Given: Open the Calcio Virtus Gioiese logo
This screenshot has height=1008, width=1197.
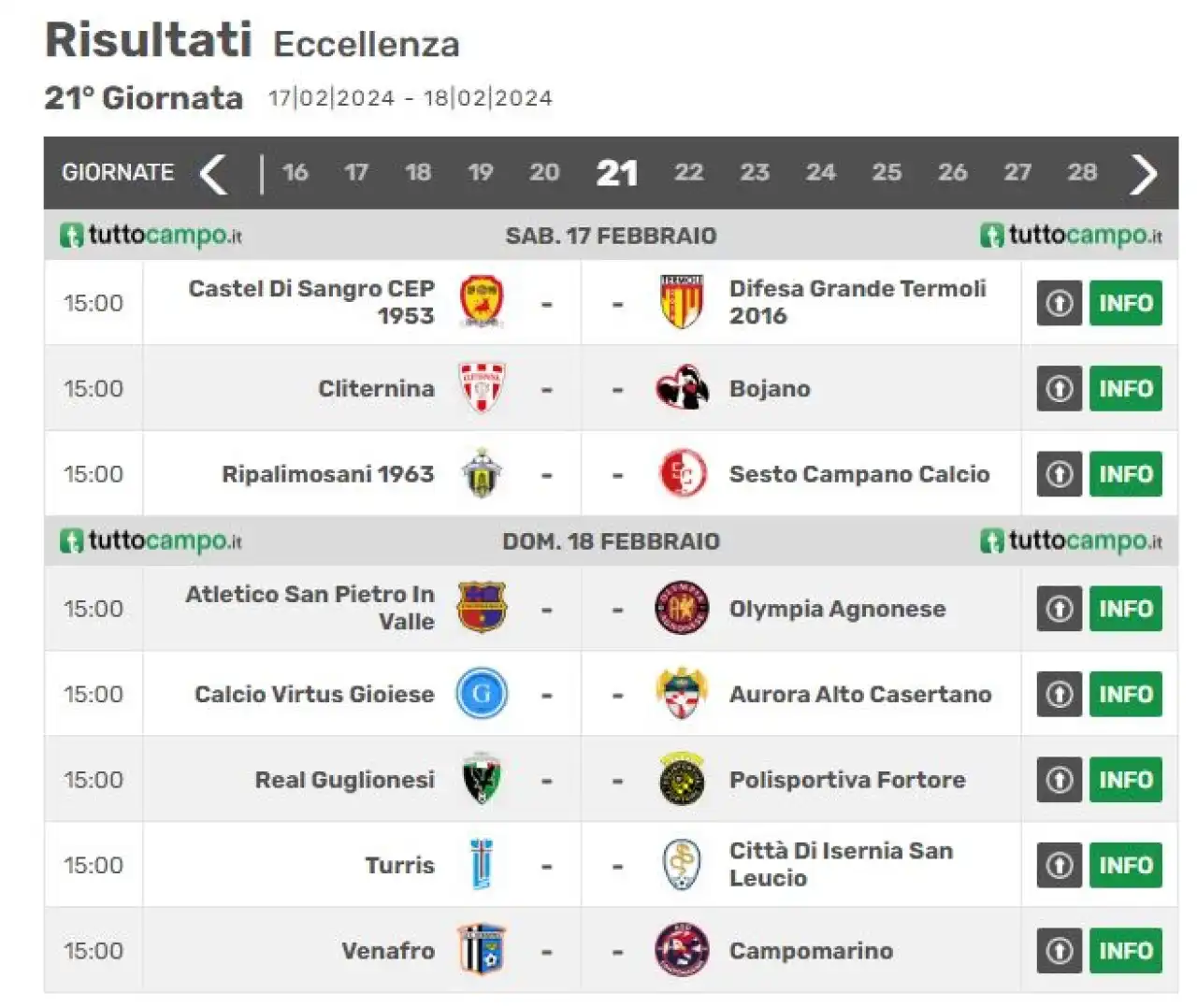Looking at the screenshot, I should [482, 694].
